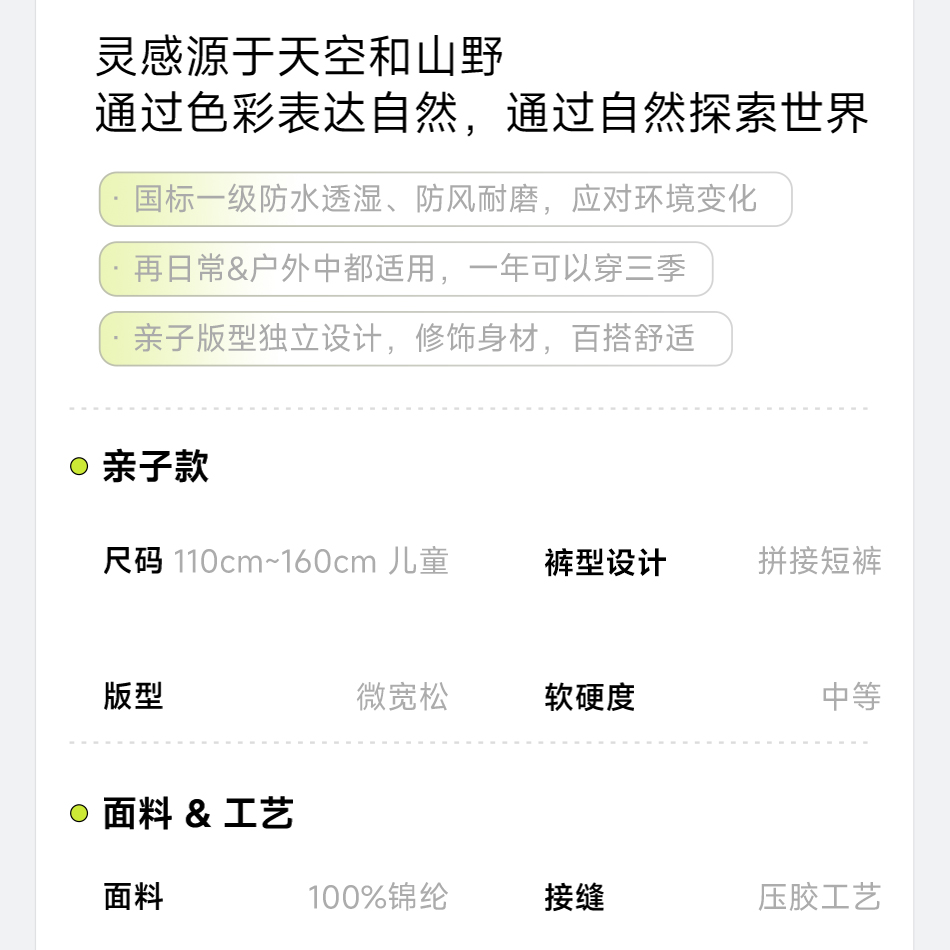
Task: Click the 中等 softness value
Action: click(851, 696)
